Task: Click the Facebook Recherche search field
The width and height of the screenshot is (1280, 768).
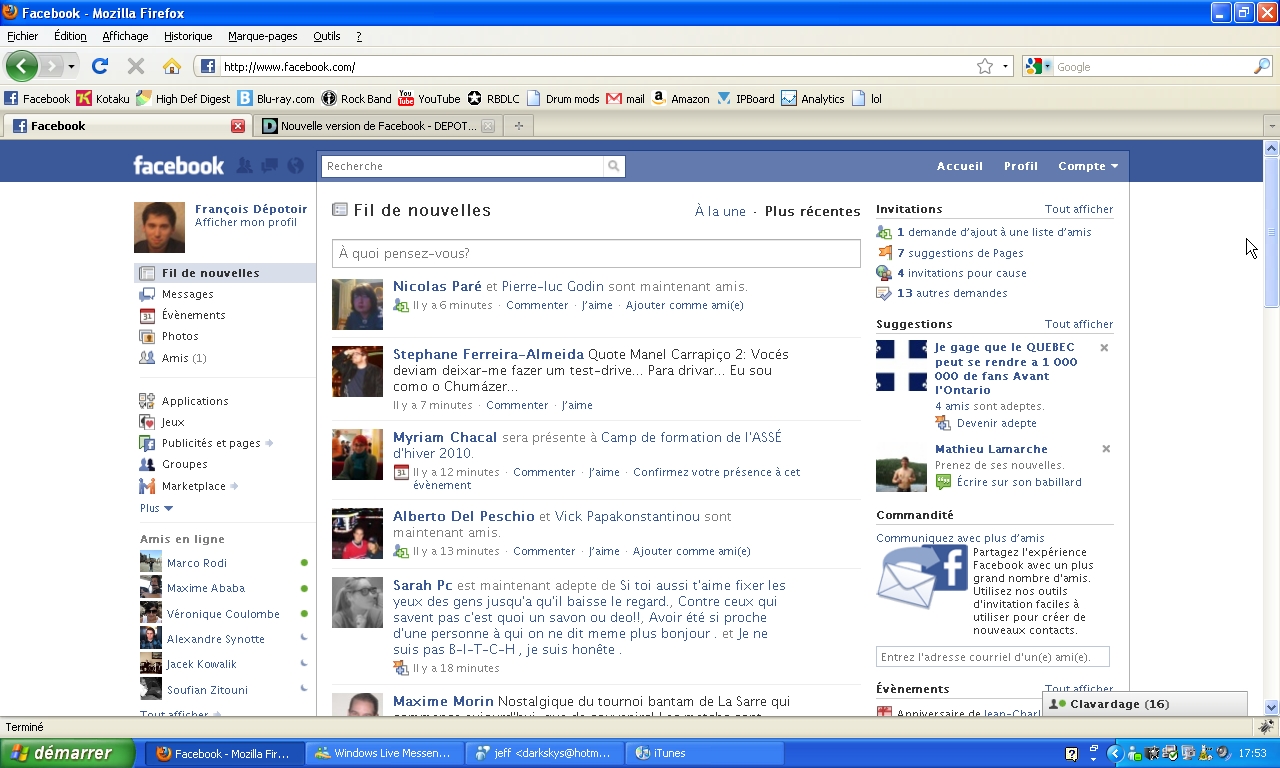Action: (463, 166)
